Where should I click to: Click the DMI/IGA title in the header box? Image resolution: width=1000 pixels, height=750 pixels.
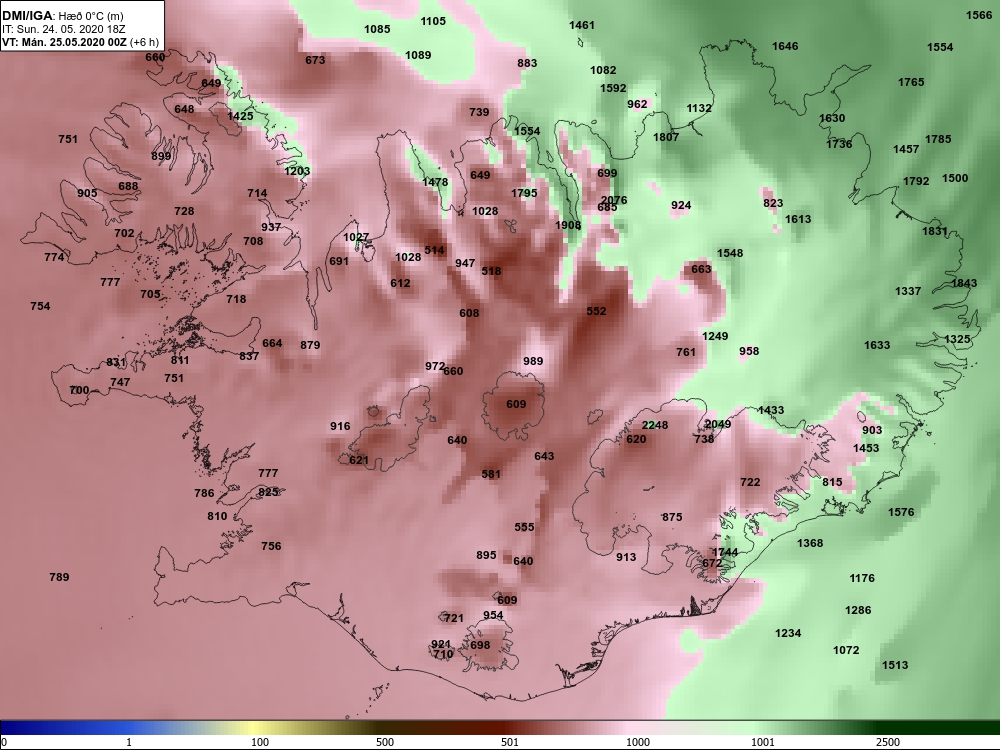point(28,16)
